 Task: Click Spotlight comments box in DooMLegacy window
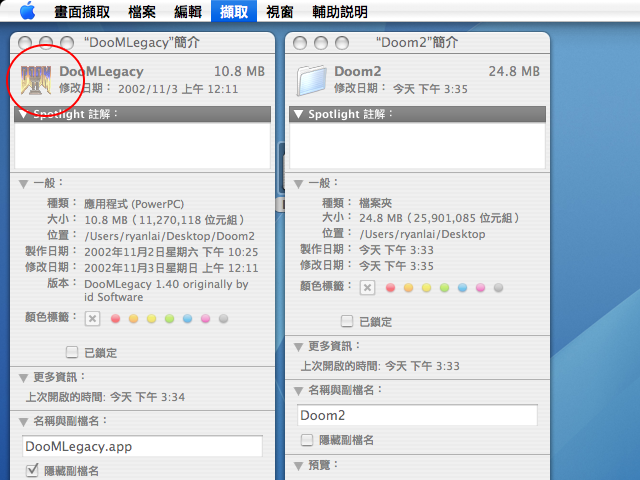[142, 145]
